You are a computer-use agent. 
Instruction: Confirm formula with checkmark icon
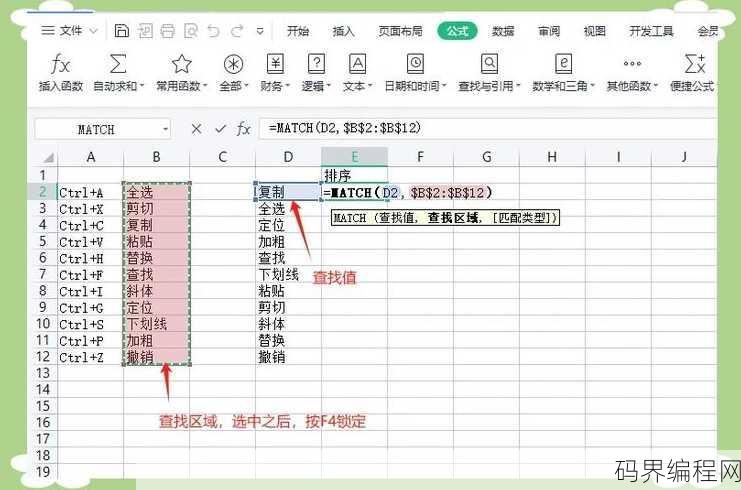pyautogui.click(x=220, y=129)
